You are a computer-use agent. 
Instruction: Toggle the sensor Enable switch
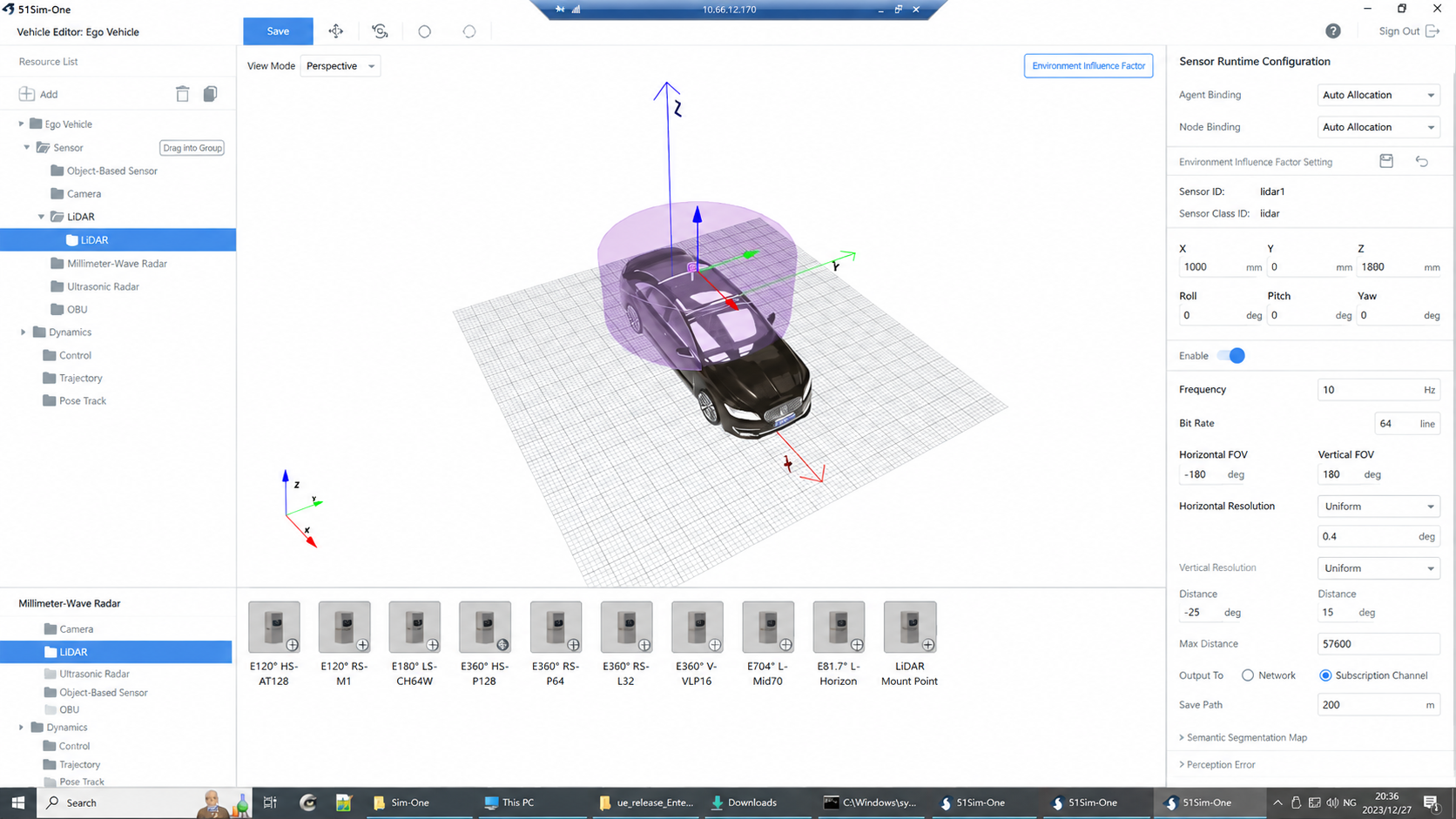[1231, 355]
